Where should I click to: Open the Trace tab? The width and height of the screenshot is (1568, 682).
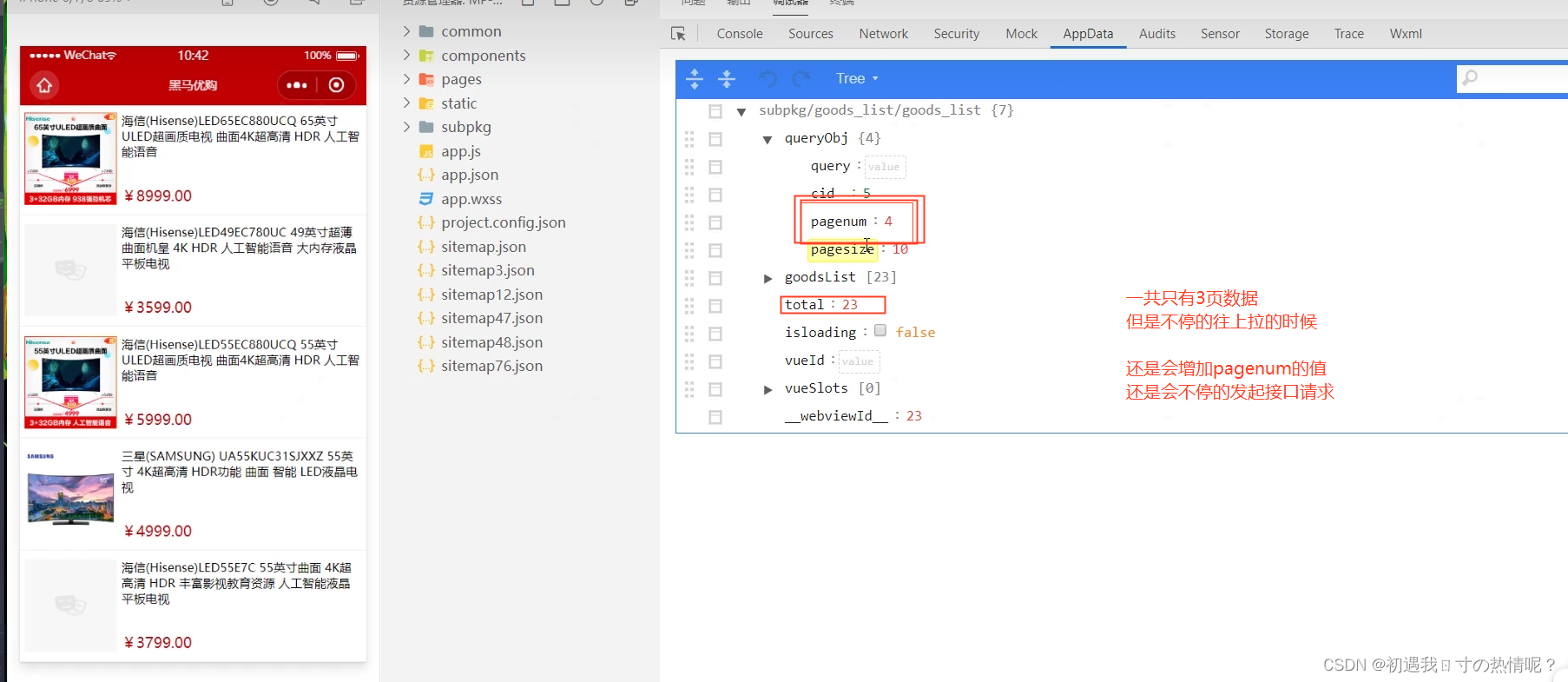coord(1349,34)
